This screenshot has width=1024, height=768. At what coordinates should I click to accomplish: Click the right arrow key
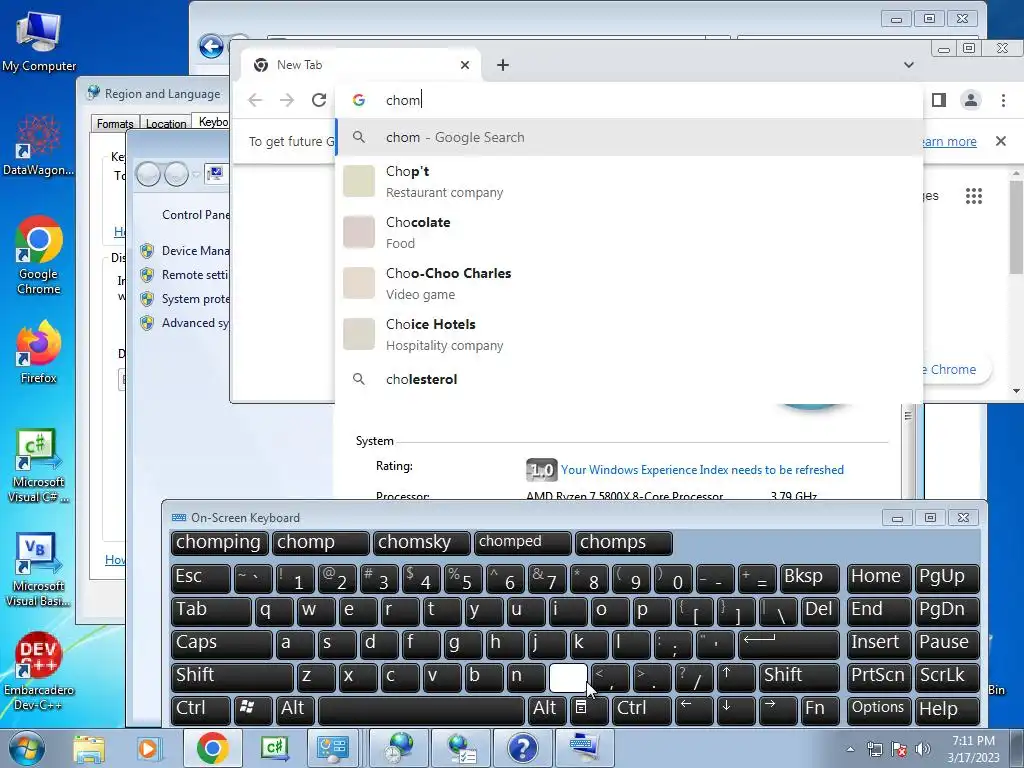click(x=778, y=709)
